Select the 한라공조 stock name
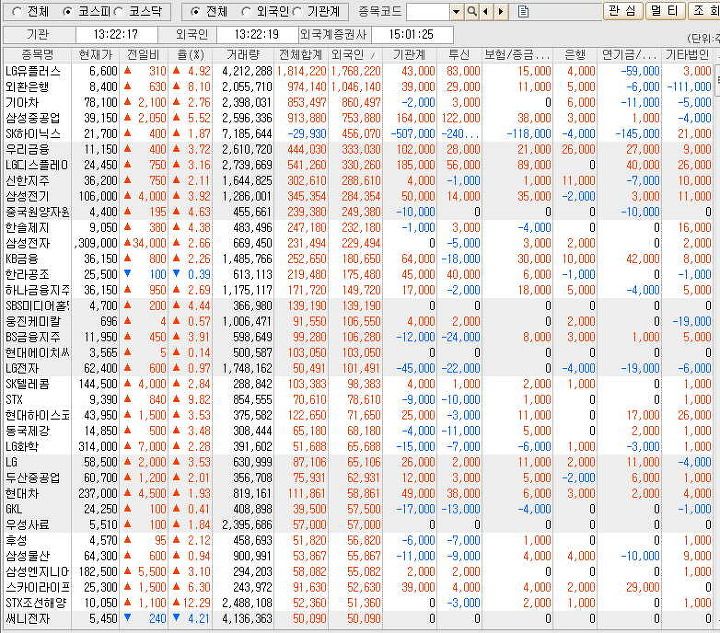This screenshot has height=633, width=720. (x=27, y=274)
